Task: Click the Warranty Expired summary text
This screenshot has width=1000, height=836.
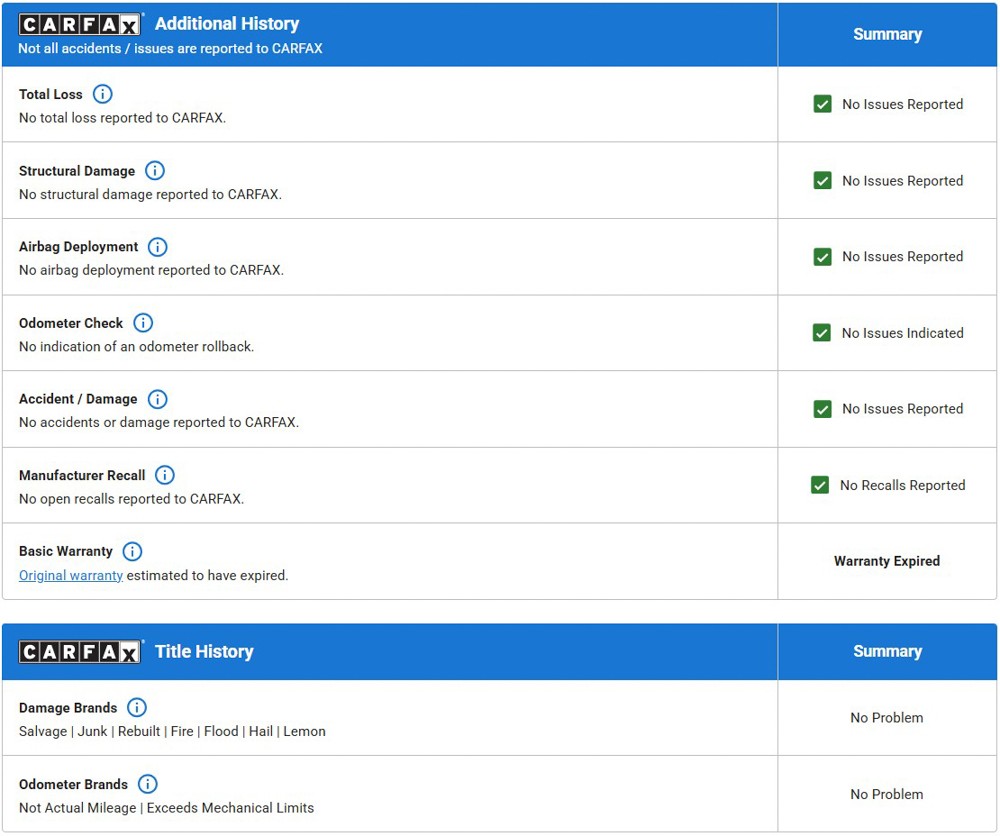Action: [886, 561]
